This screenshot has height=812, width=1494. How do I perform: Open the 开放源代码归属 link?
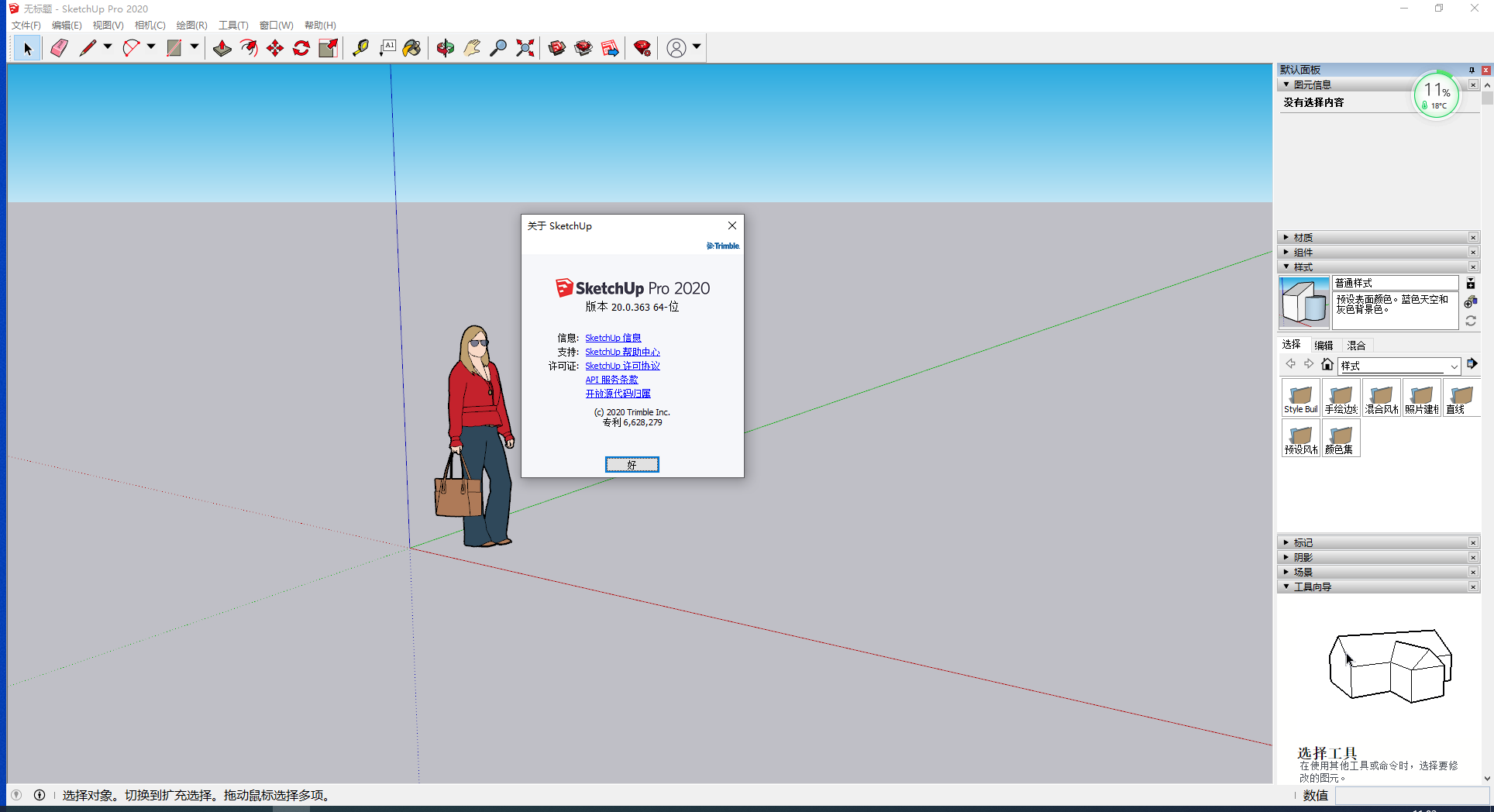(618, 394)
